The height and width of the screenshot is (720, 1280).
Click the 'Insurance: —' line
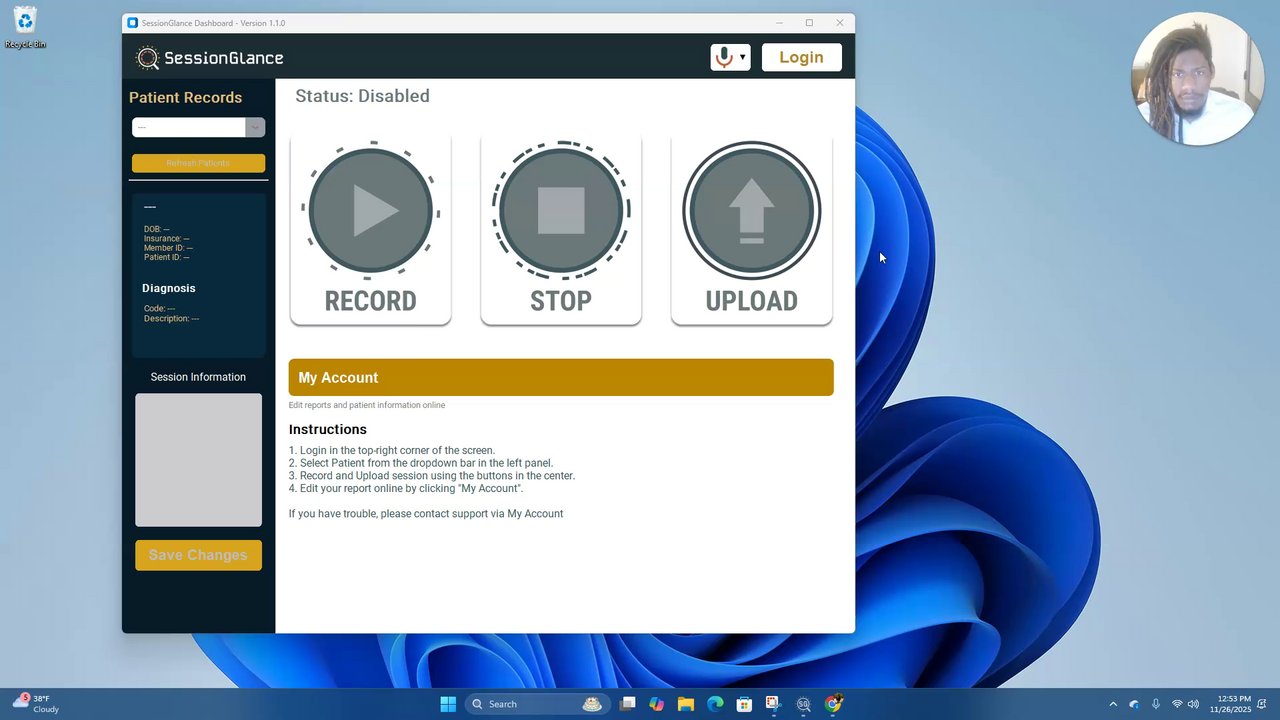coord(167,239)
